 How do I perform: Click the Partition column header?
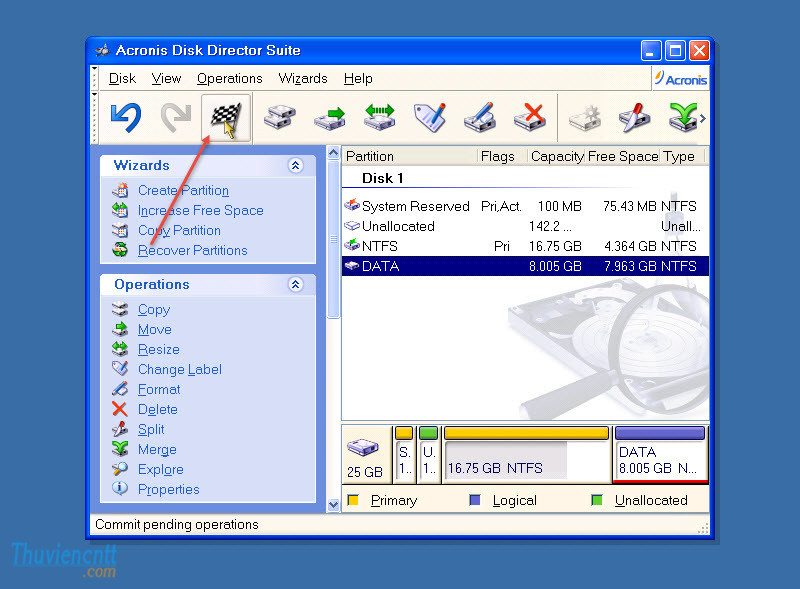(410, 156)
